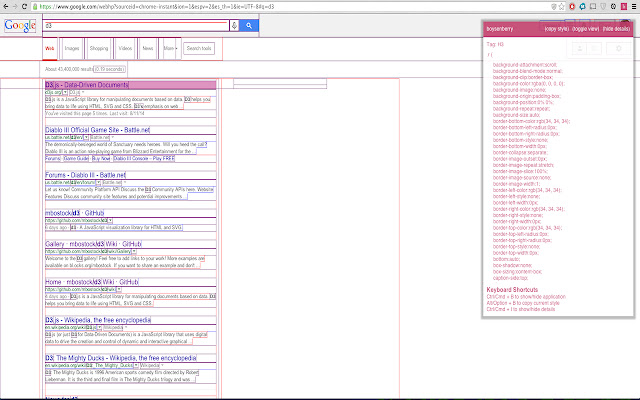Expand dropdown arrow beside us.battle.net/d3/en/ URL
The height and width of the screenshot is (400, 640).
click(86, 138)
